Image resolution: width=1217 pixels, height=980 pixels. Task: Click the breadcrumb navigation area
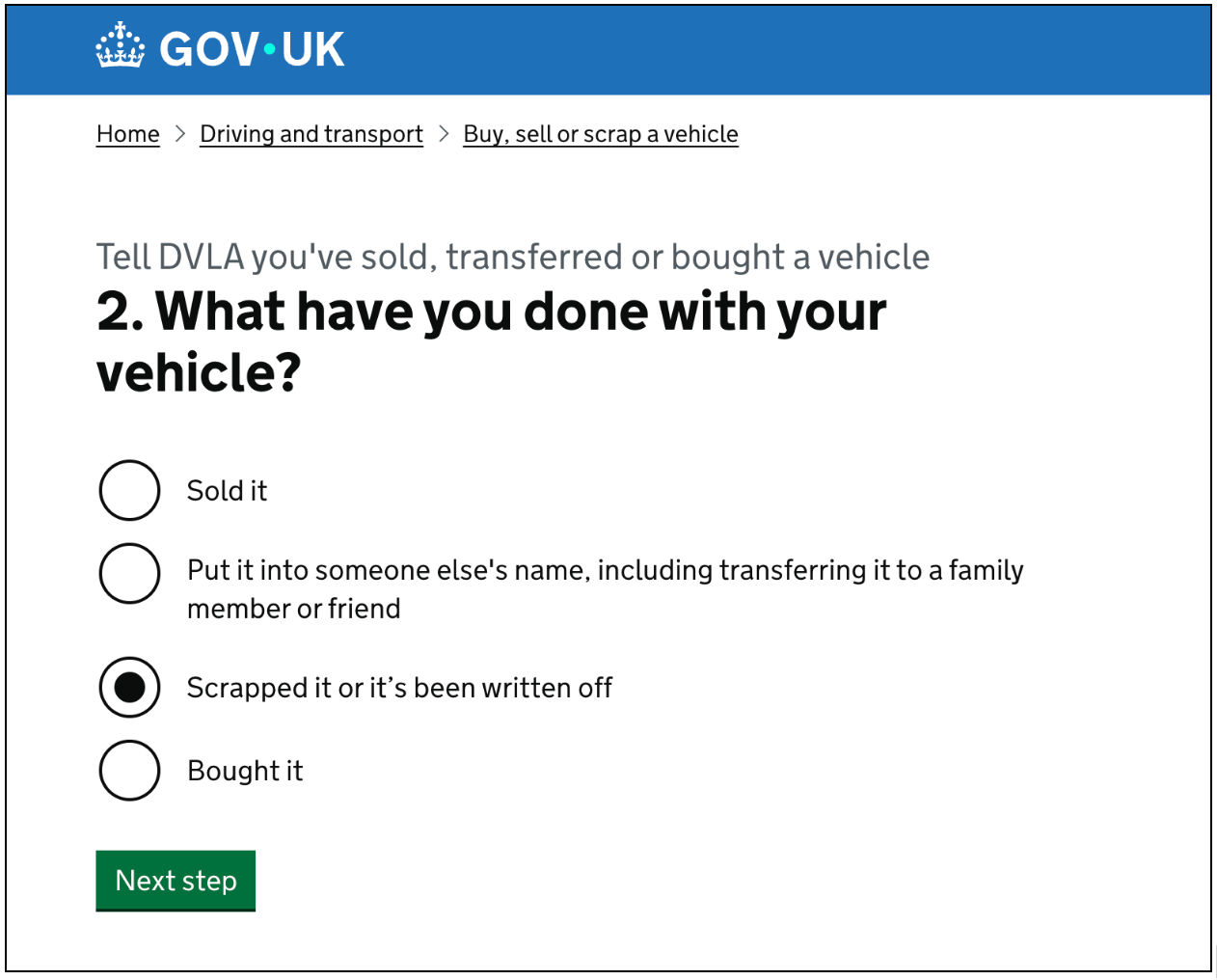(415, 134)
